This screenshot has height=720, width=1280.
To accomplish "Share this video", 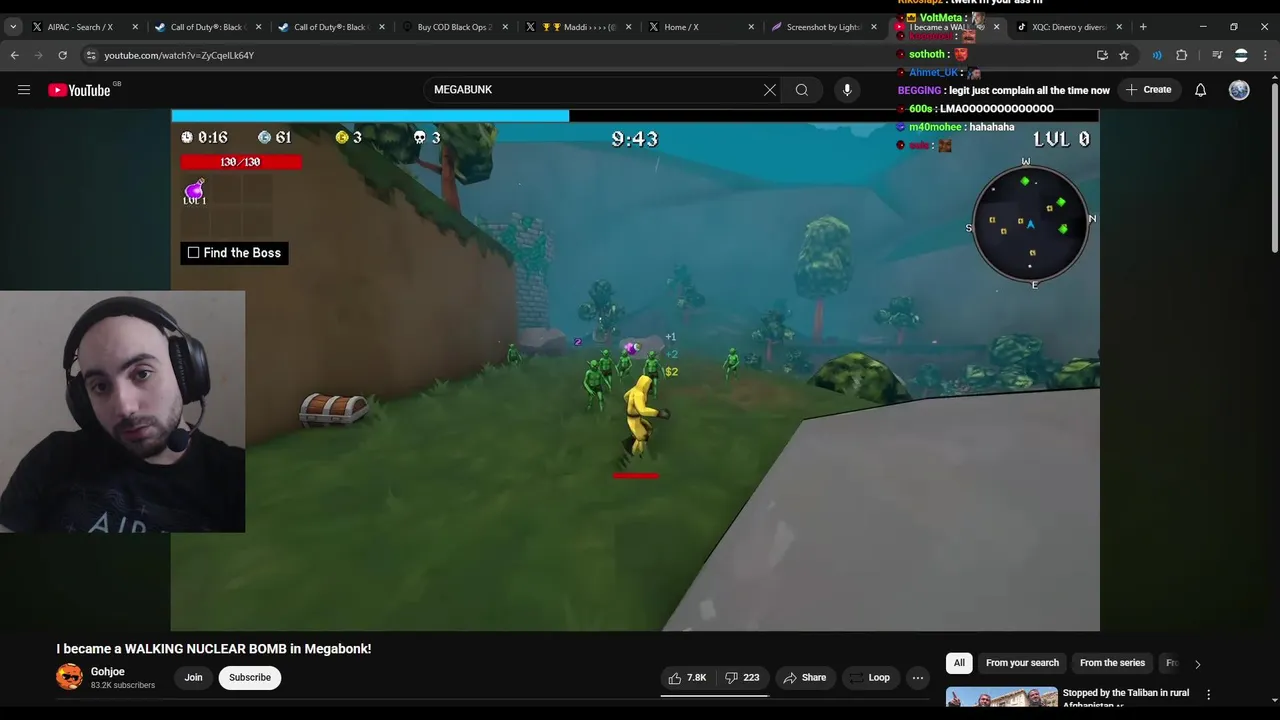I will point(805,678).
